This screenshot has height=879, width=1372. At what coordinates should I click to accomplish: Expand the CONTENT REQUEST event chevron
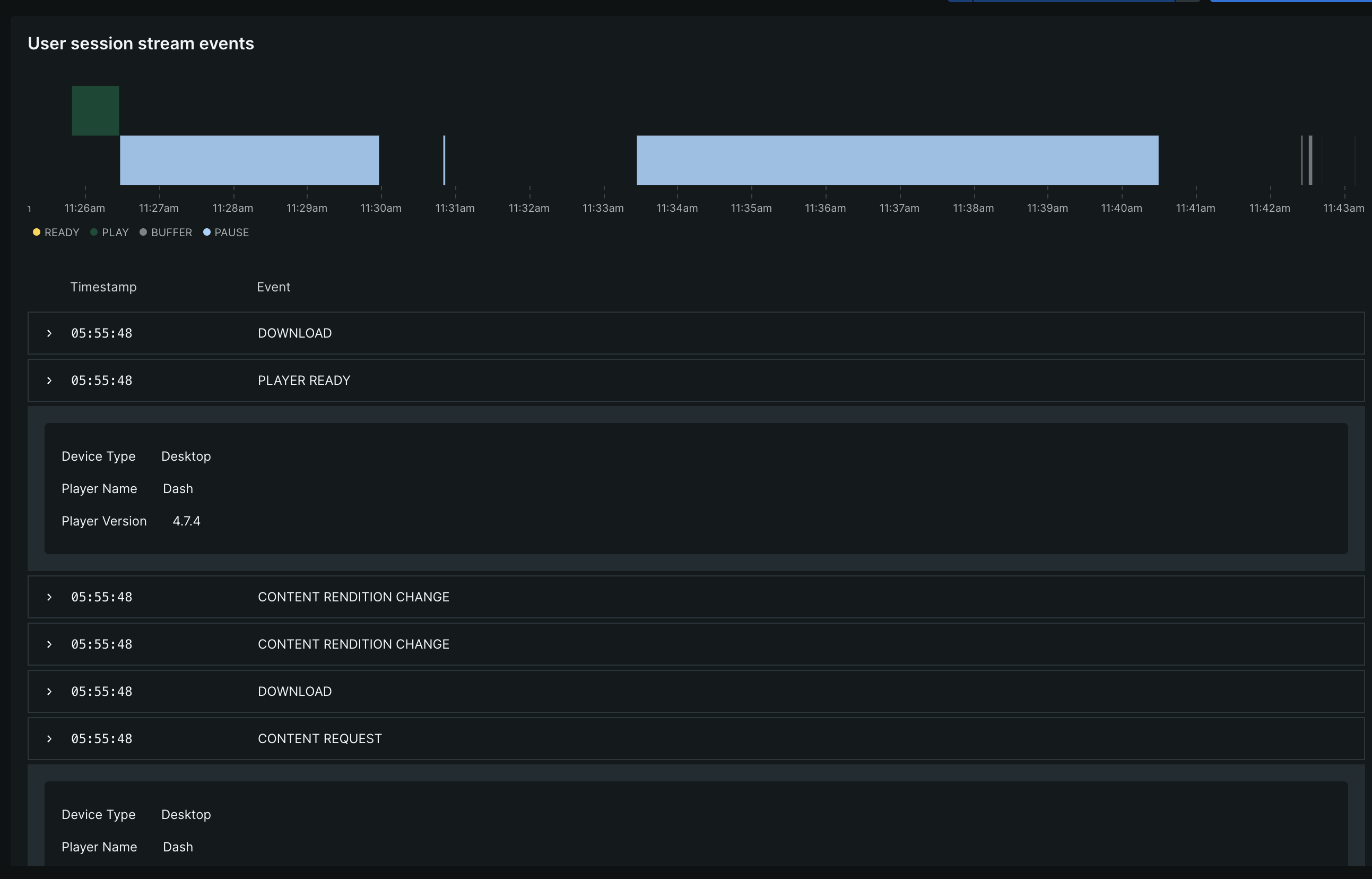pyautogui.click(x=50, y=738)
